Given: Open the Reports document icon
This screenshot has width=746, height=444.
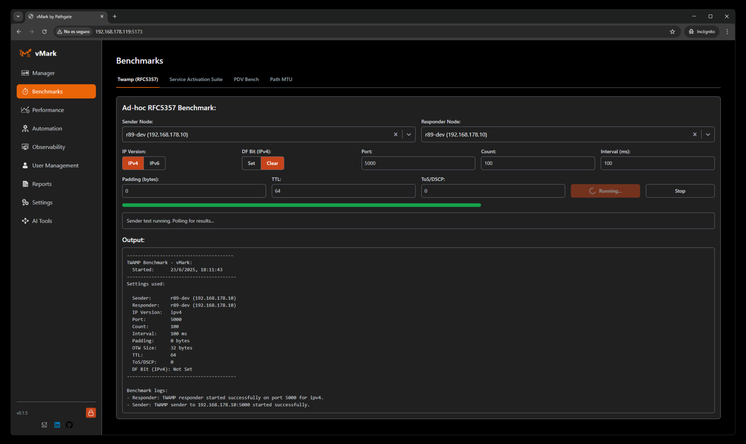Looking at the screenshot, I should pos(25,184).
